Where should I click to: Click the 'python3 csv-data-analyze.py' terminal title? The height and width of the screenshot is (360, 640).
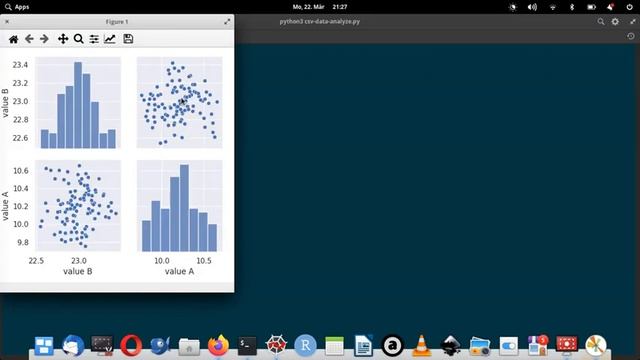(320, 22)
